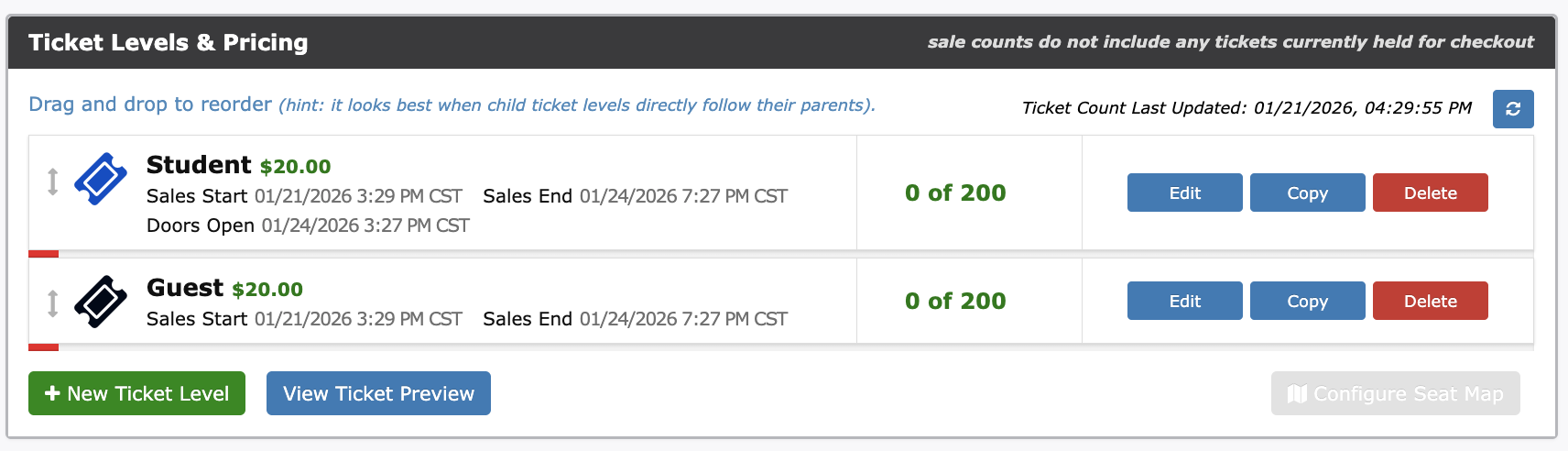Delete the Guest ticket level
The height and width of the screenshot is (451, 1568).
(1430, 301)
